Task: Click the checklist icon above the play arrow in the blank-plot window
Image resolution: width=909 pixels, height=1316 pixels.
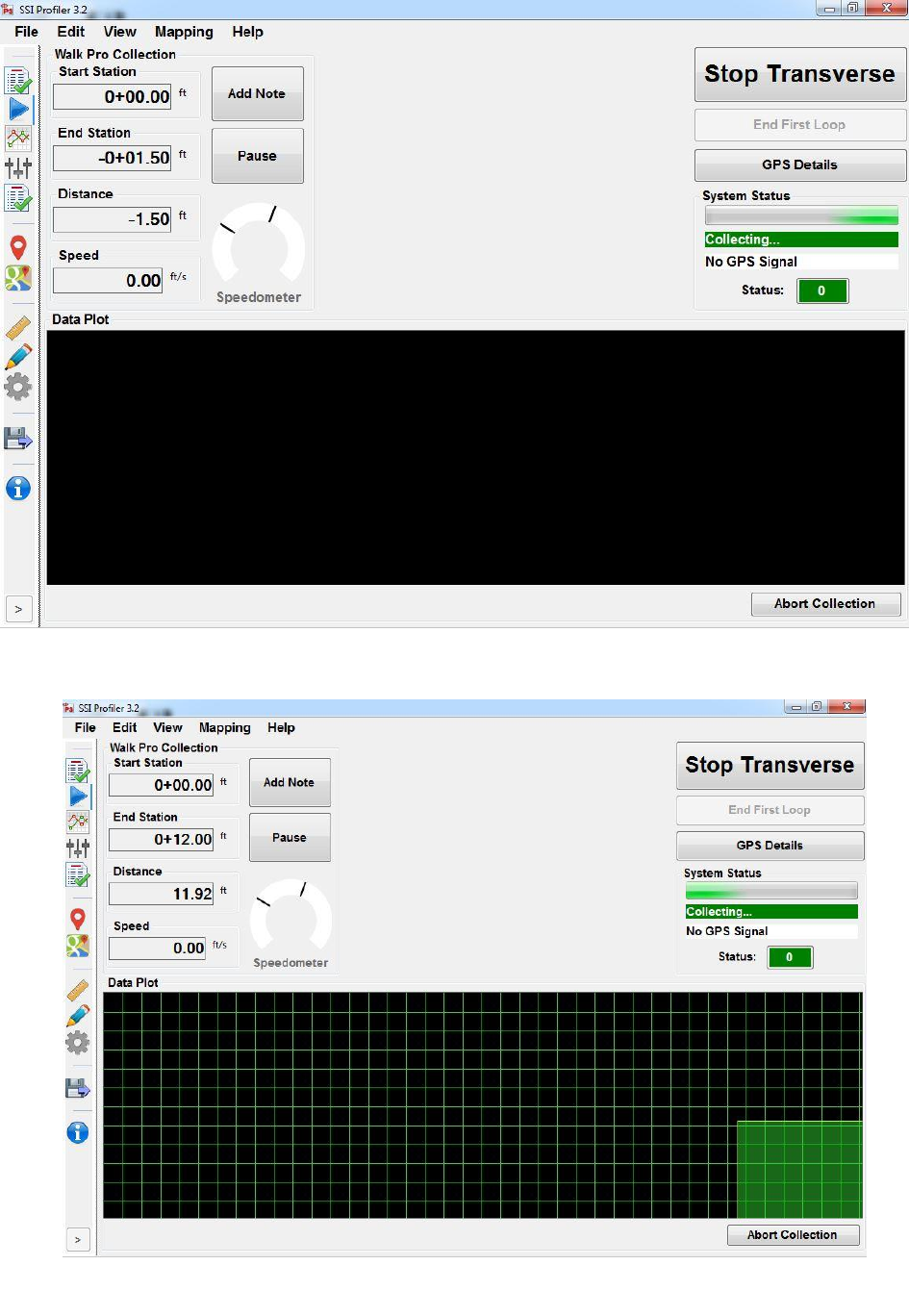Action: [18, 81]
